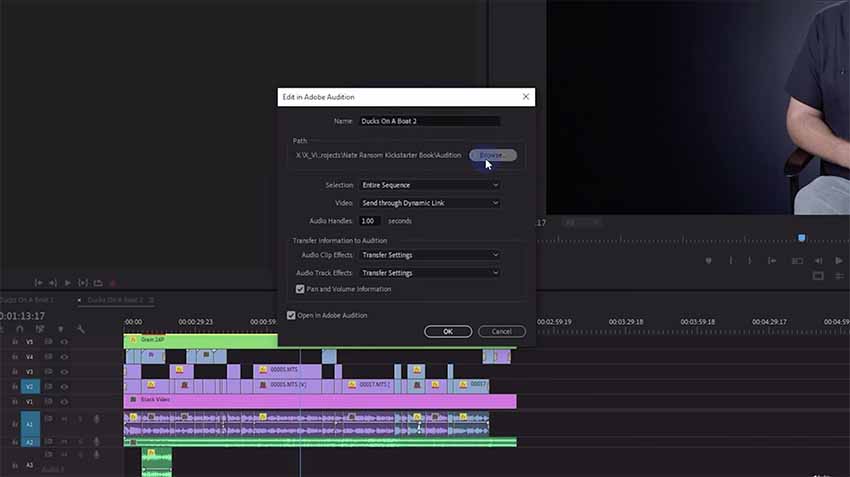Confirm dialog with OK
Screen dimensions: 850x477
tap(448, 331)
